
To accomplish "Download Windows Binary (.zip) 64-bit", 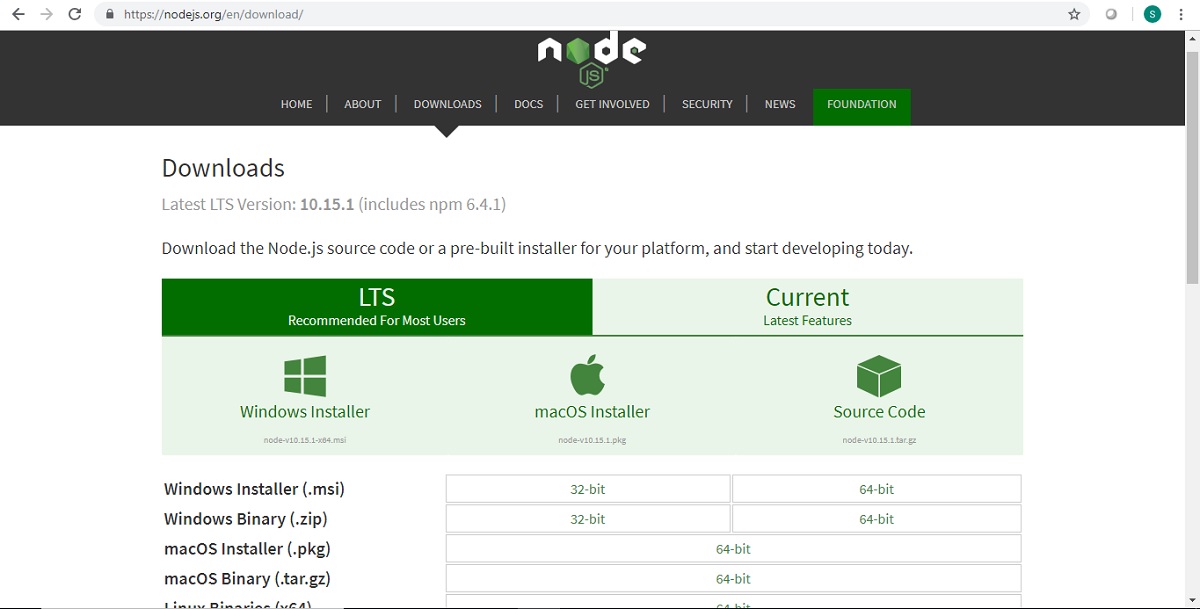I will point(877,519).
